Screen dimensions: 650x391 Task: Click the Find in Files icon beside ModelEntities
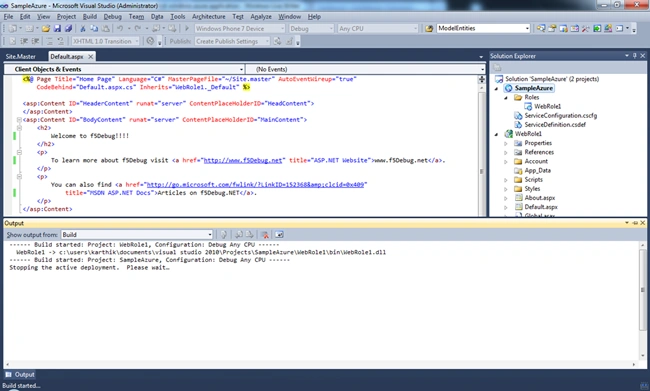point(429,29)
